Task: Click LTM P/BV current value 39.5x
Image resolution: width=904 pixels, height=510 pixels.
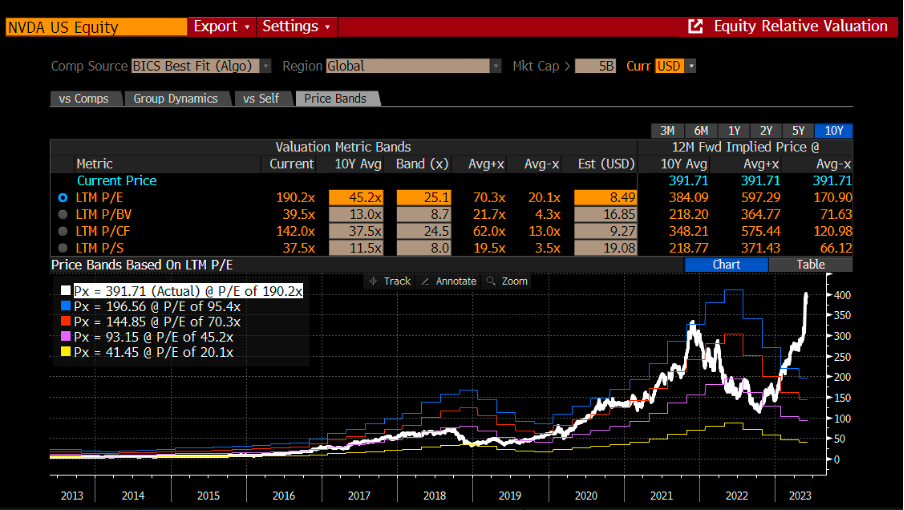Action: 299,214
